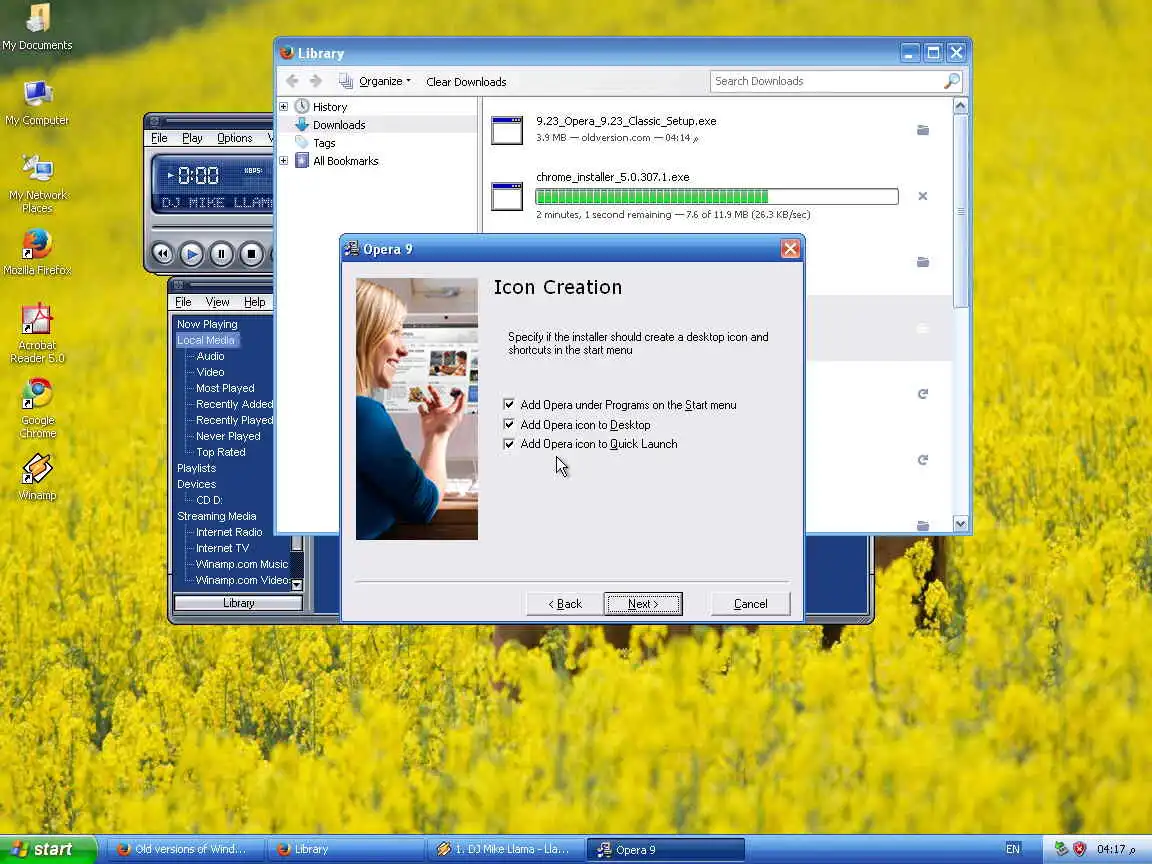
Task: Open folder icon below chrome_installer download
Action: point(923,262)
